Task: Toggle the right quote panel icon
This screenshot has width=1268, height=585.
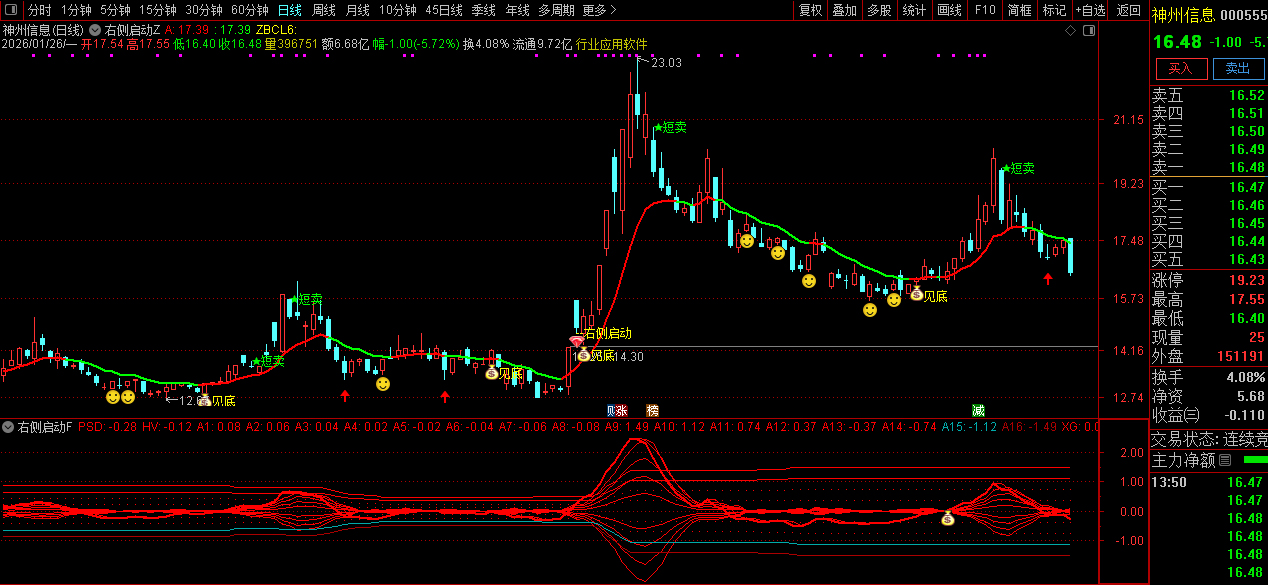Action: tap(1087, 31)
